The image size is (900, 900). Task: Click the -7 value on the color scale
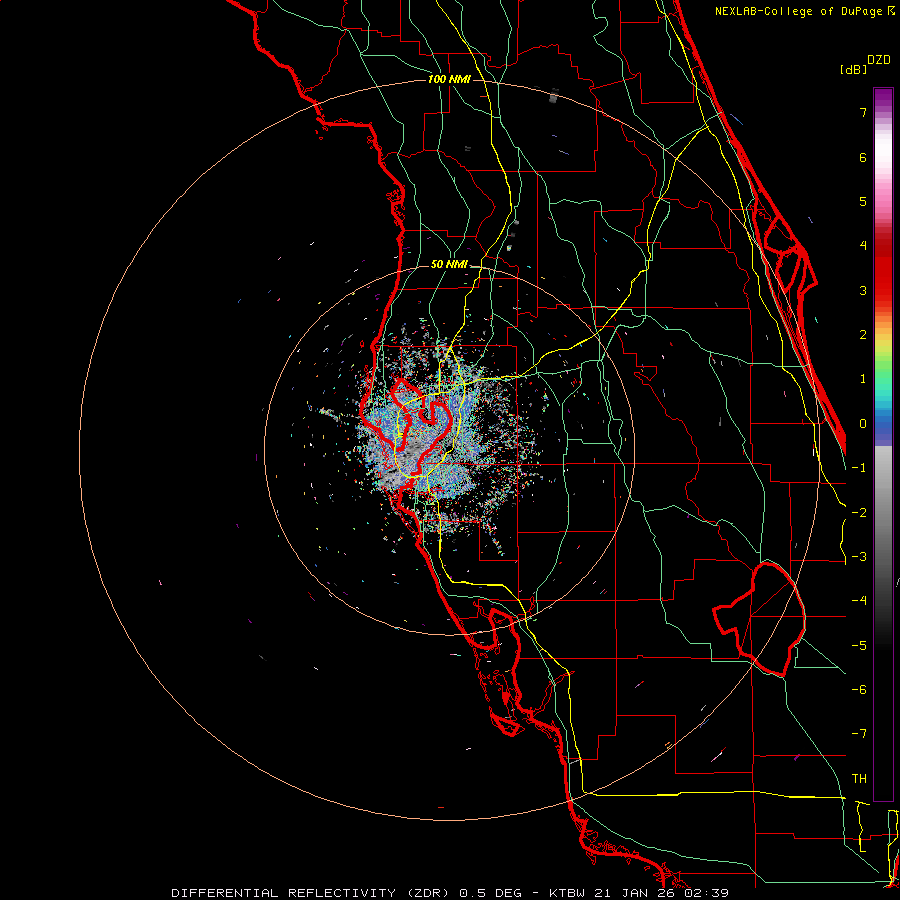click(859, 734)
